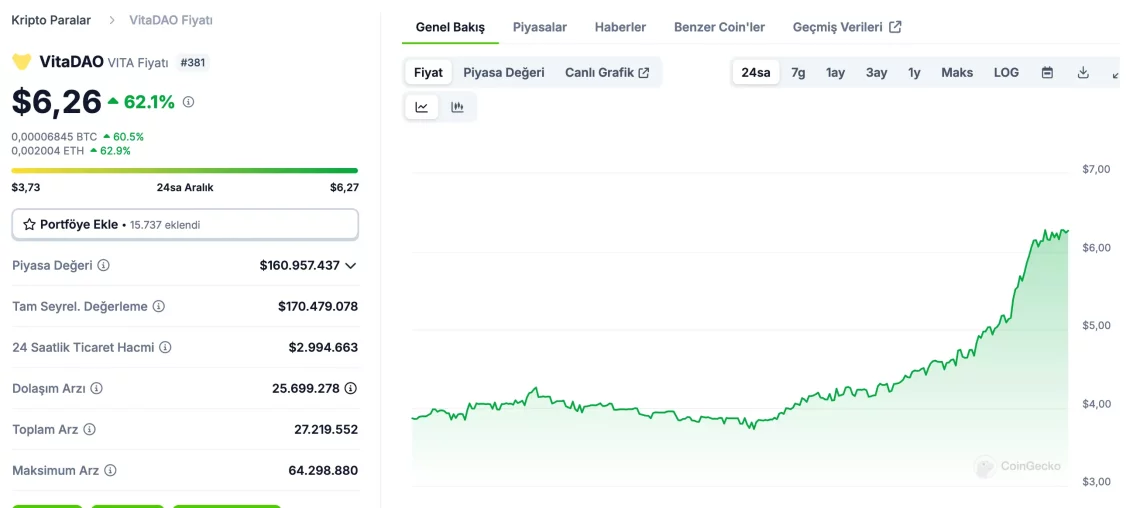
Task: Set chart range to 1y
Action: click(914, 72)
